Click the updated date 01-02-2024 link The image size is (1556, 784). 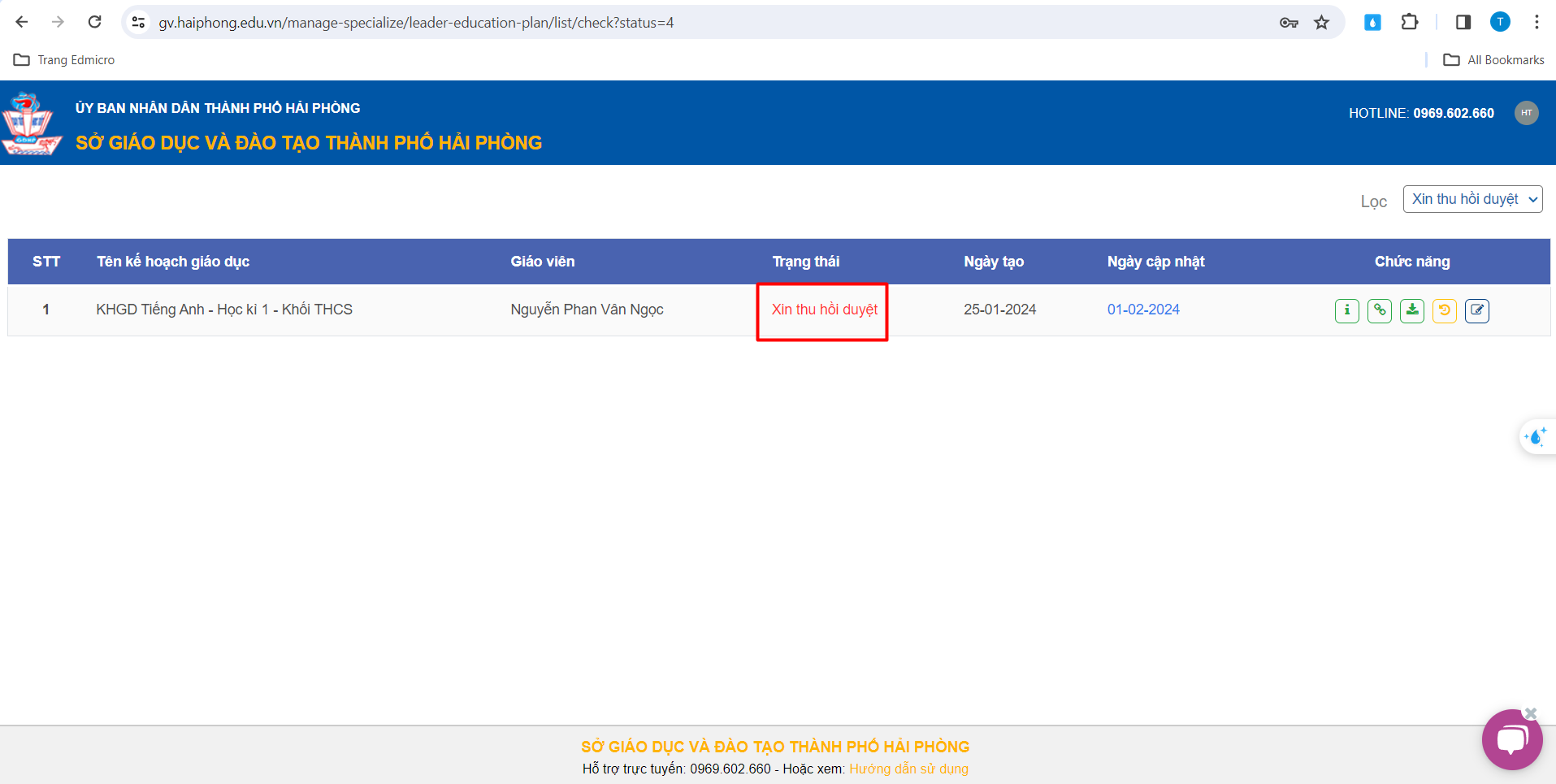click(x=1142, y=310)
